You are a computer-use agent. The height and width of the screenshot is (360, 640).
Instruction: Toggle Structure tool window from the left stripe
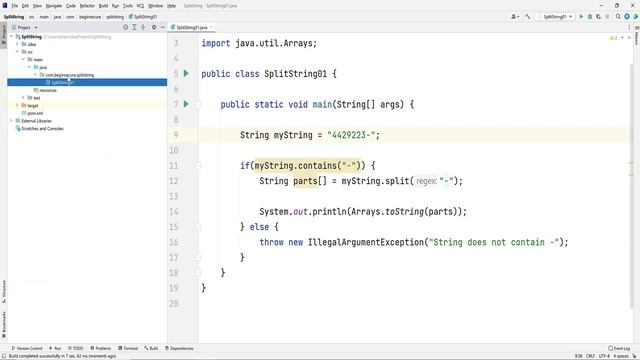tap(3, 291)
